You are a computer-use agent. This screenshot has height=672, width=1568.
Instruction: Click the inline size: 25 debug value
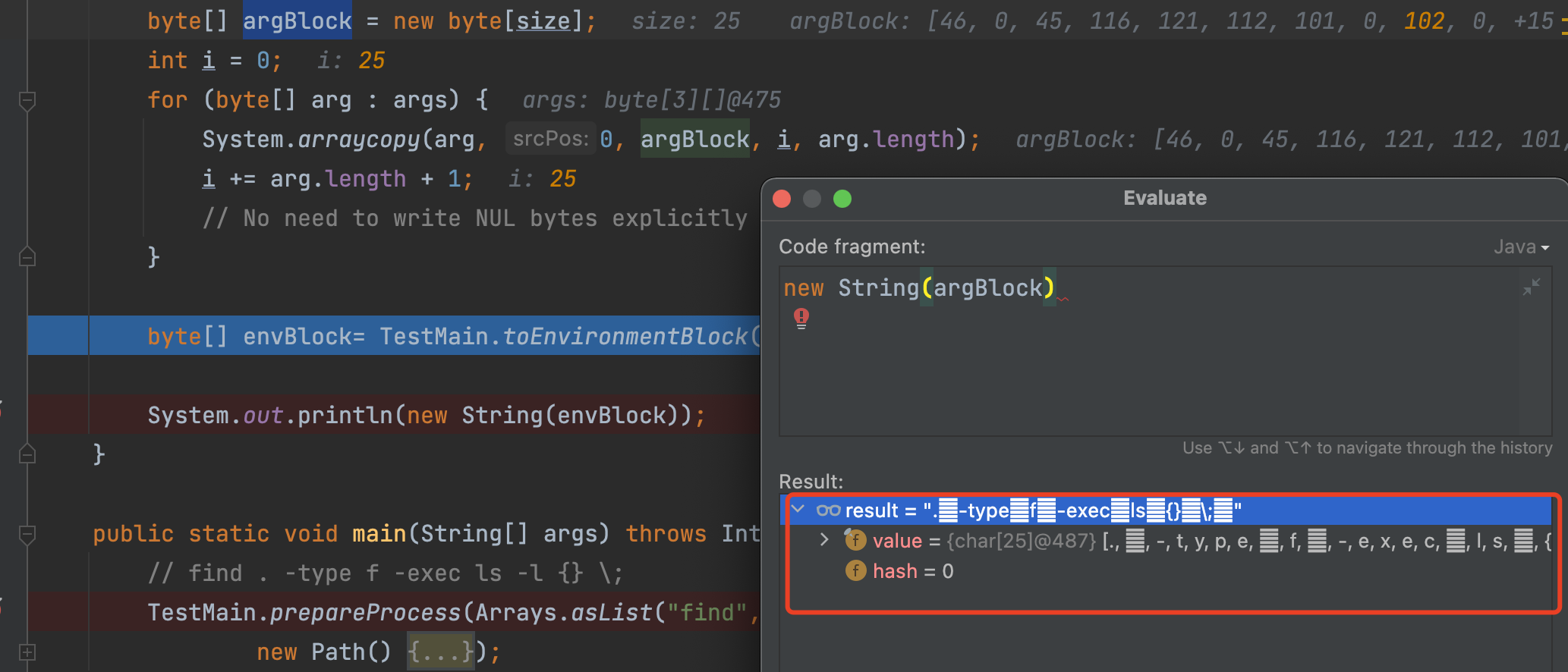(x=686, y=21)
